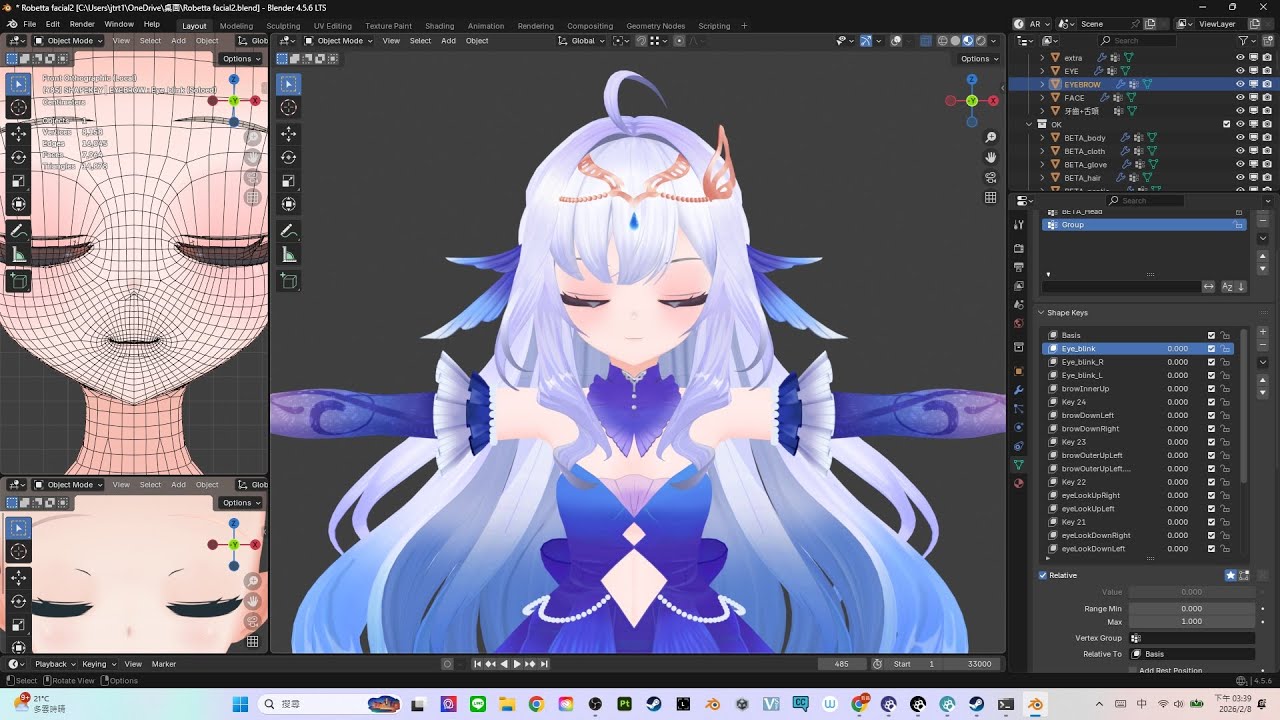This screenshot has height=720, width=1280.
Task: Toggle the Relative shape keys checkbox
Action: pyautogui.click(x=1043, y=575)
